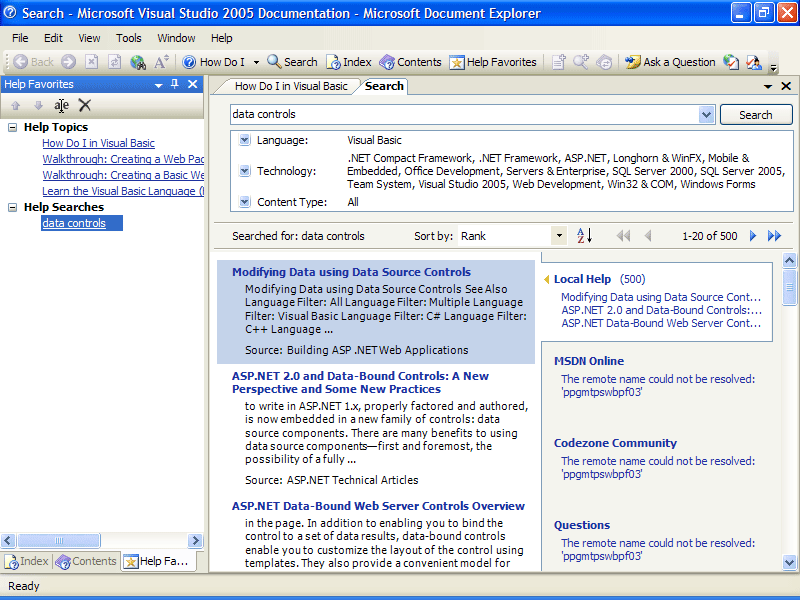
Task: Open the Index from the toolbar
Action: click(x=349, y=62)
